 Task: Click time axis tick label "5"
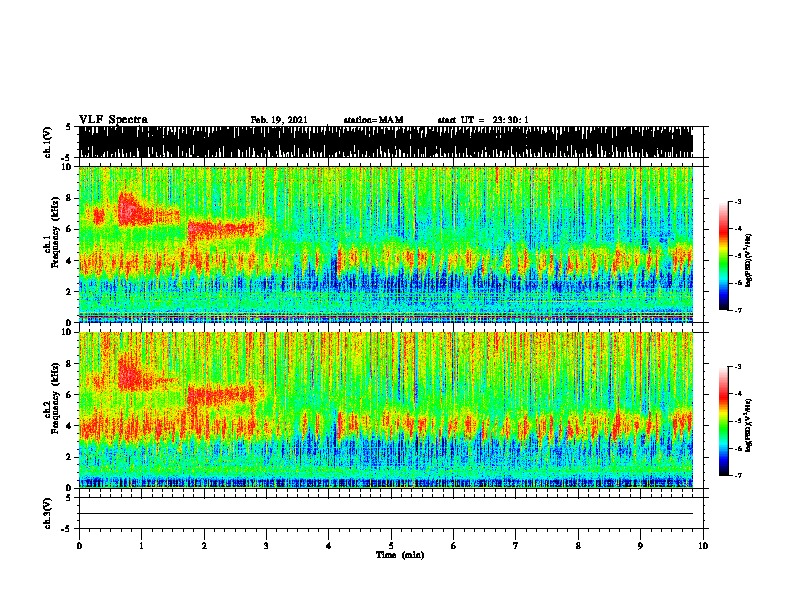click(391, 545)
